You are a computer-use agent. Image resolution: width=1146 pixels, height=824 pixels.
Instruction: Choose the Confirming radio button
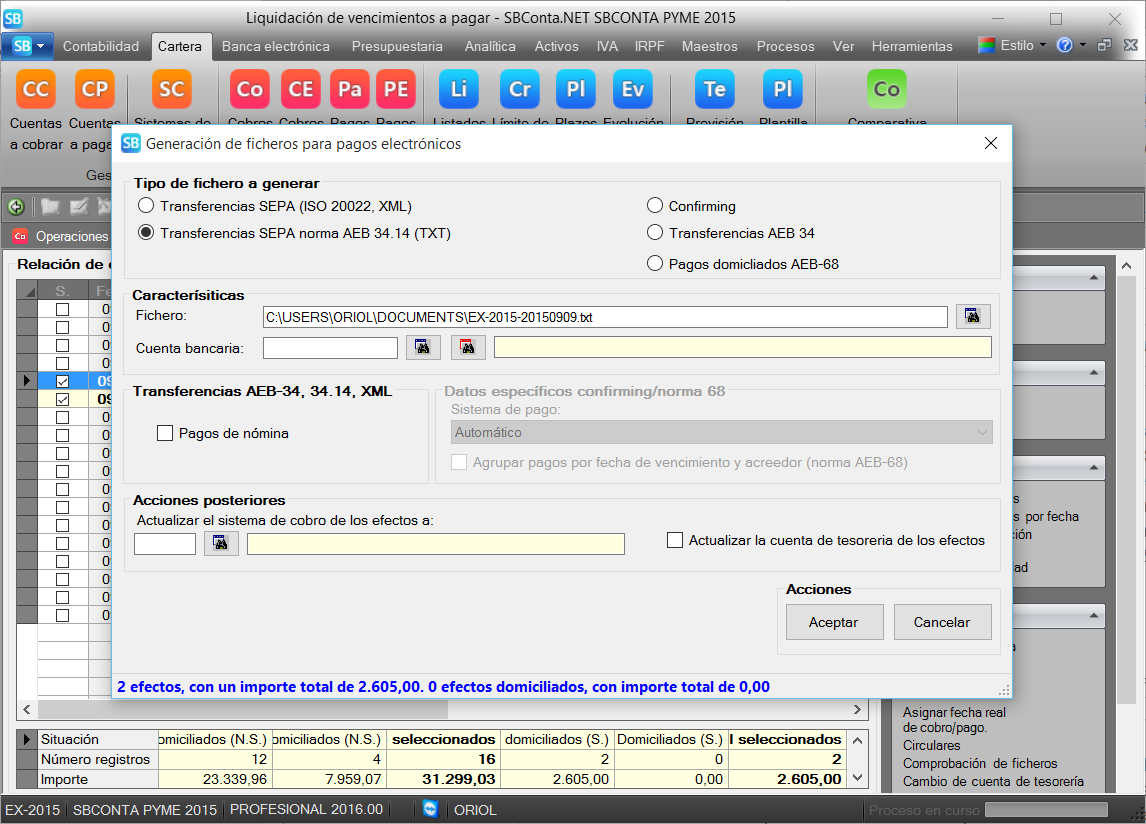pos(655,206)
